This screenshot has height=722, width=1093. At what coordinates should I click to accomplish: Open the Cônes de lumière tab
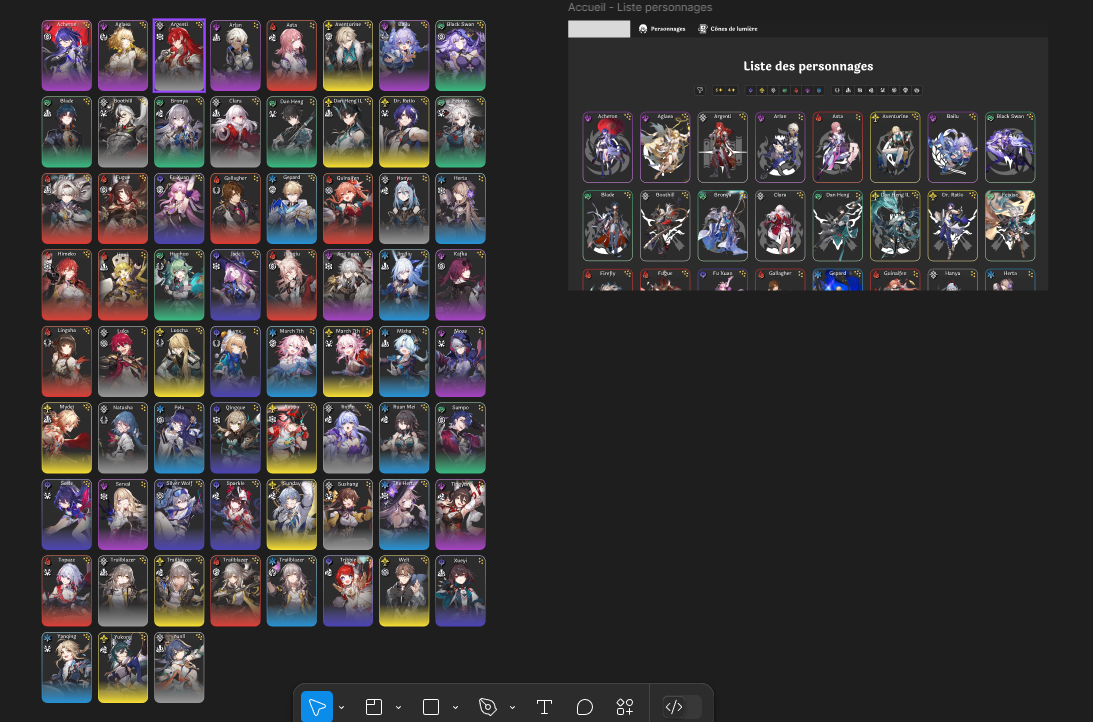tap(733, 29)
